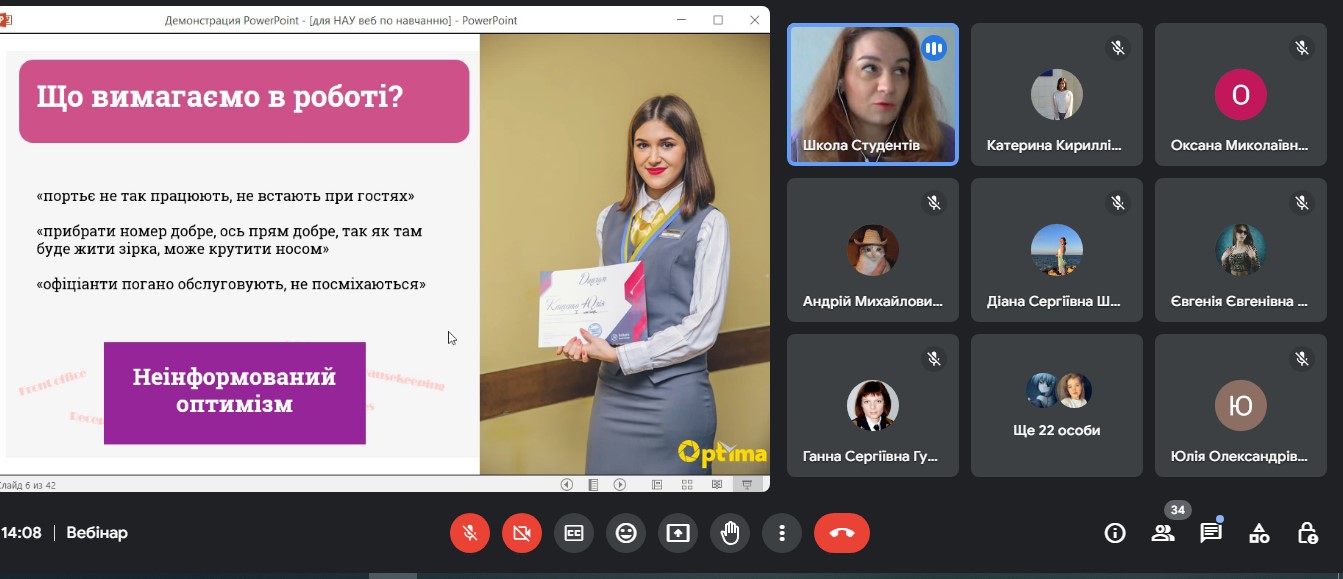This screenshot has width=1343, height=579.
Task: Switch to Slide Sorter view
Action: click(x=687, y=484)
